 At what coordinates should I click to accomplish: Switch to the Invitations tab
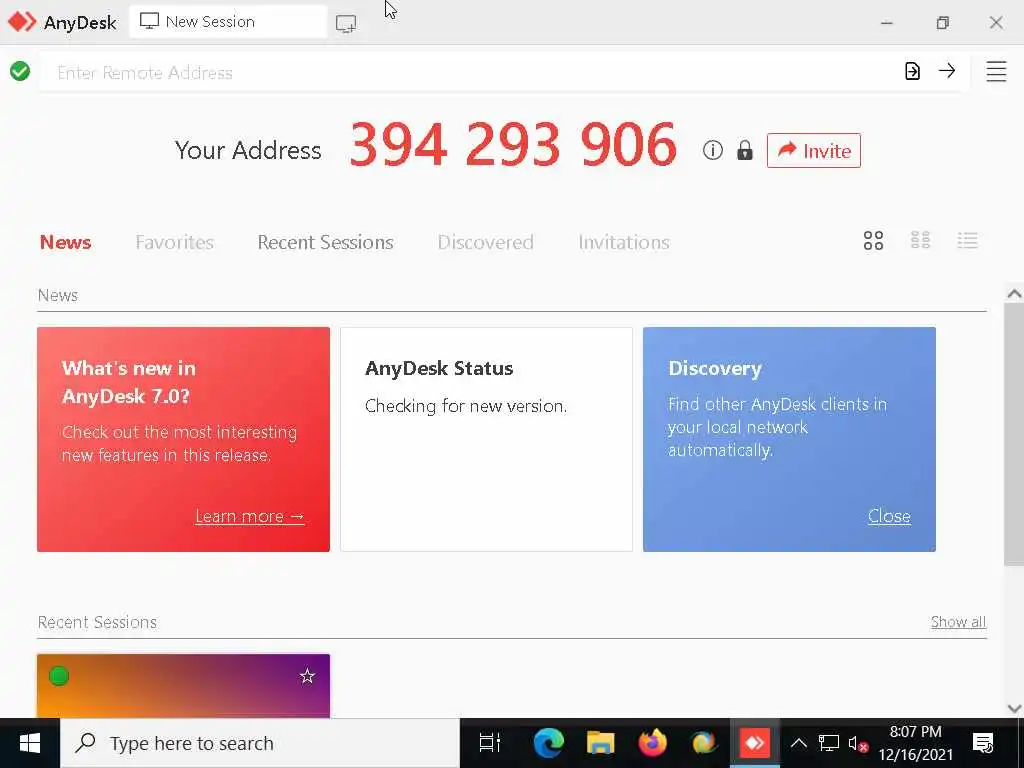(x=624, y=242)
